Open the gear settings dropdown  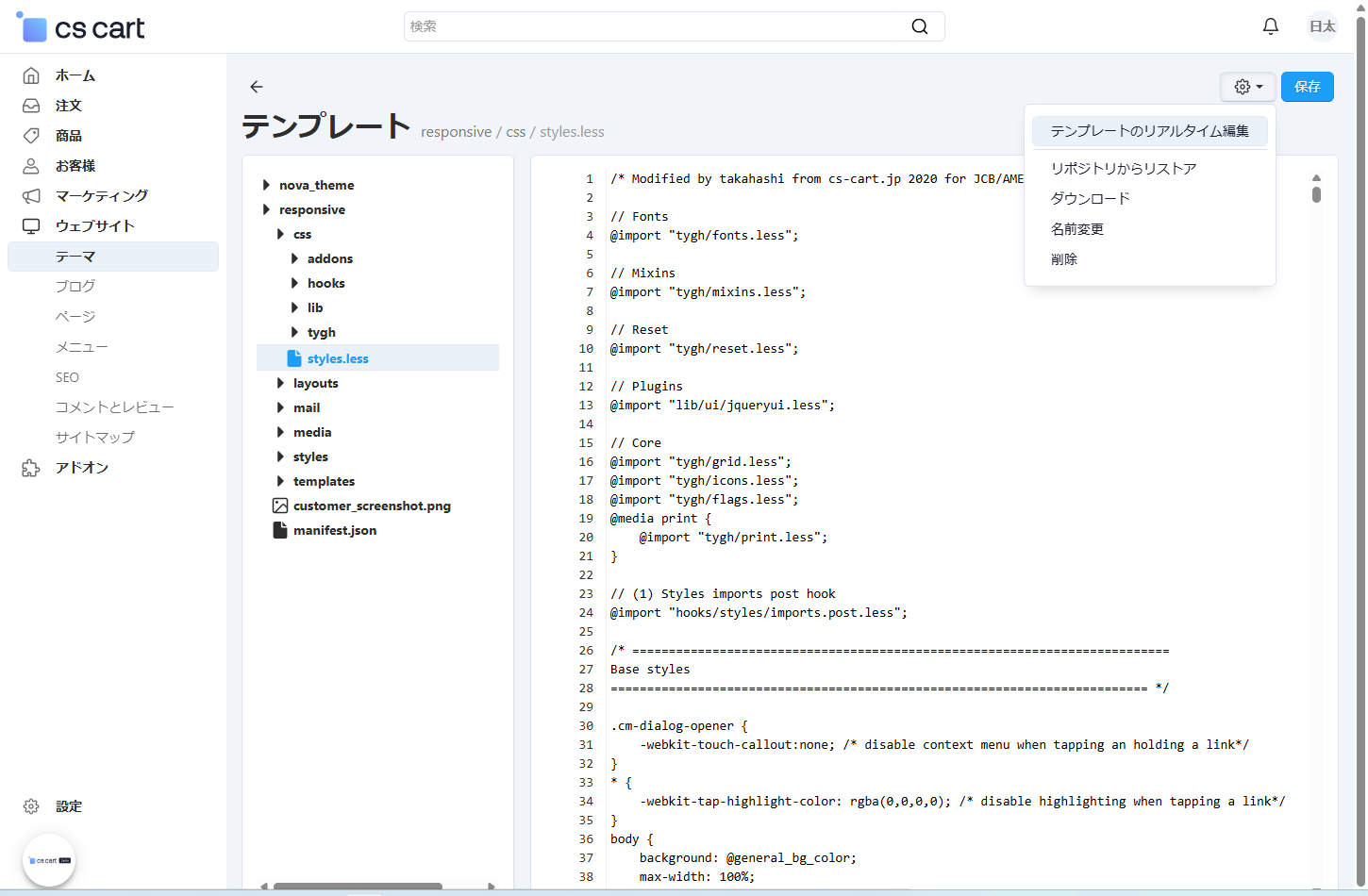pyautogui.click(x=1247, y=87)
